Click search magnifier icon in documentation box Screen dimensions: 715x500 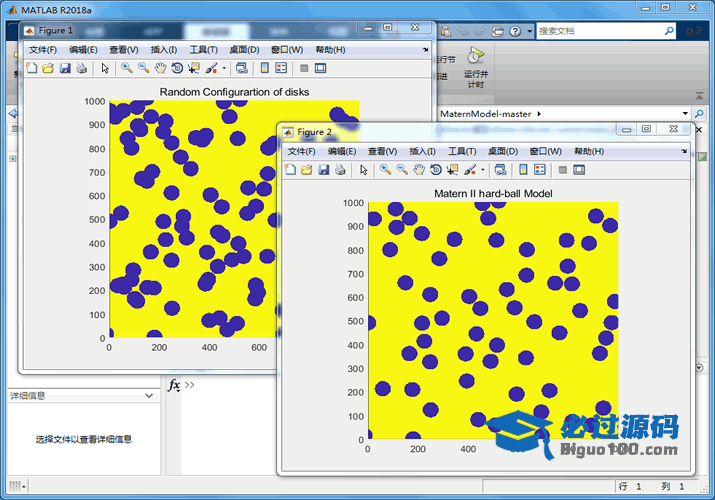pyautogui.click(x=669, y=31)
